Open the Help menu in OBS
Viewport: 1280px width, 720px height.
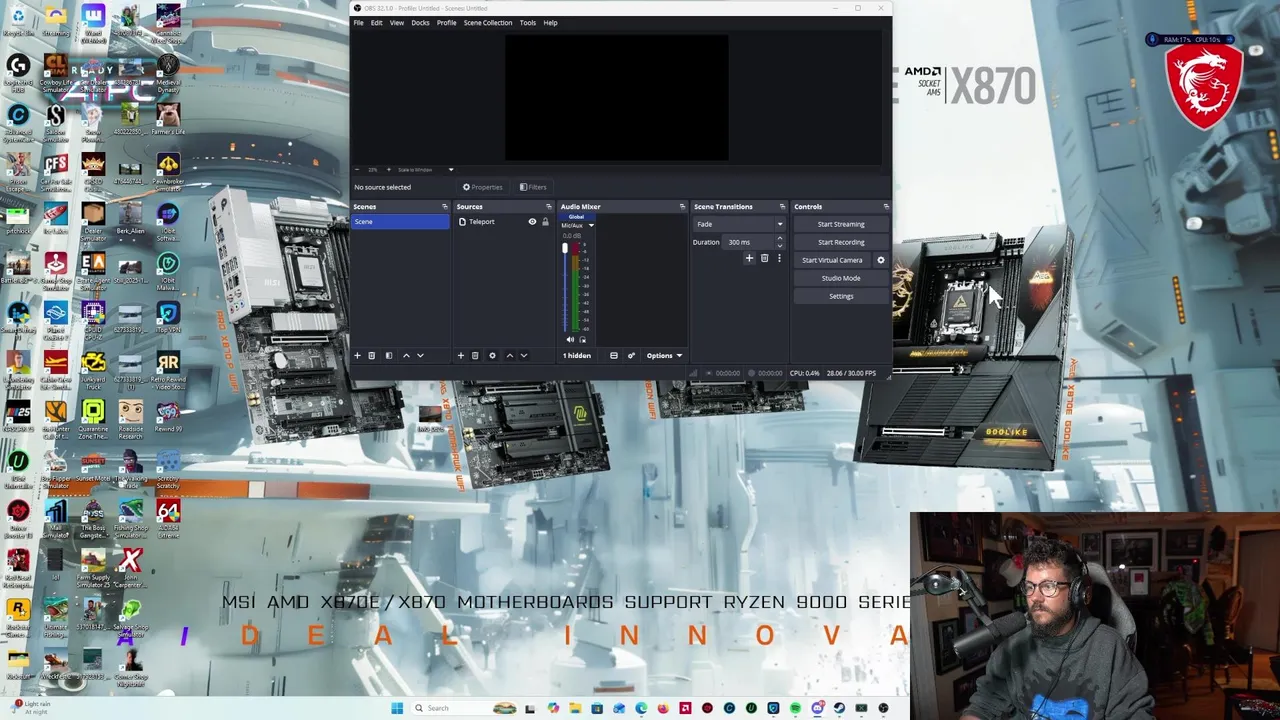click(x=550, y=22)
